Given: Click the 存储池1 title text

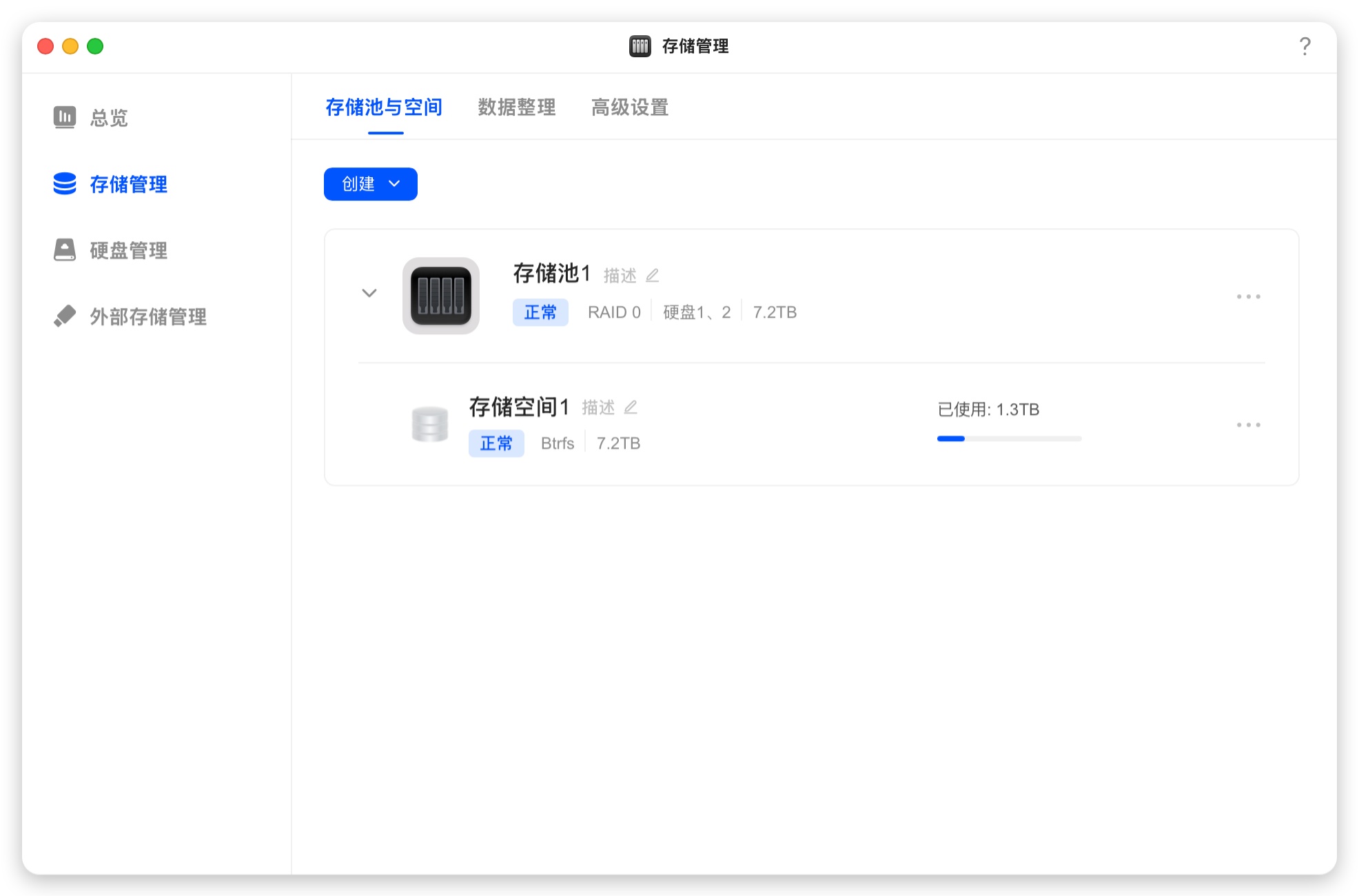Looking at the screenshot, I should (x=552, y=274).
